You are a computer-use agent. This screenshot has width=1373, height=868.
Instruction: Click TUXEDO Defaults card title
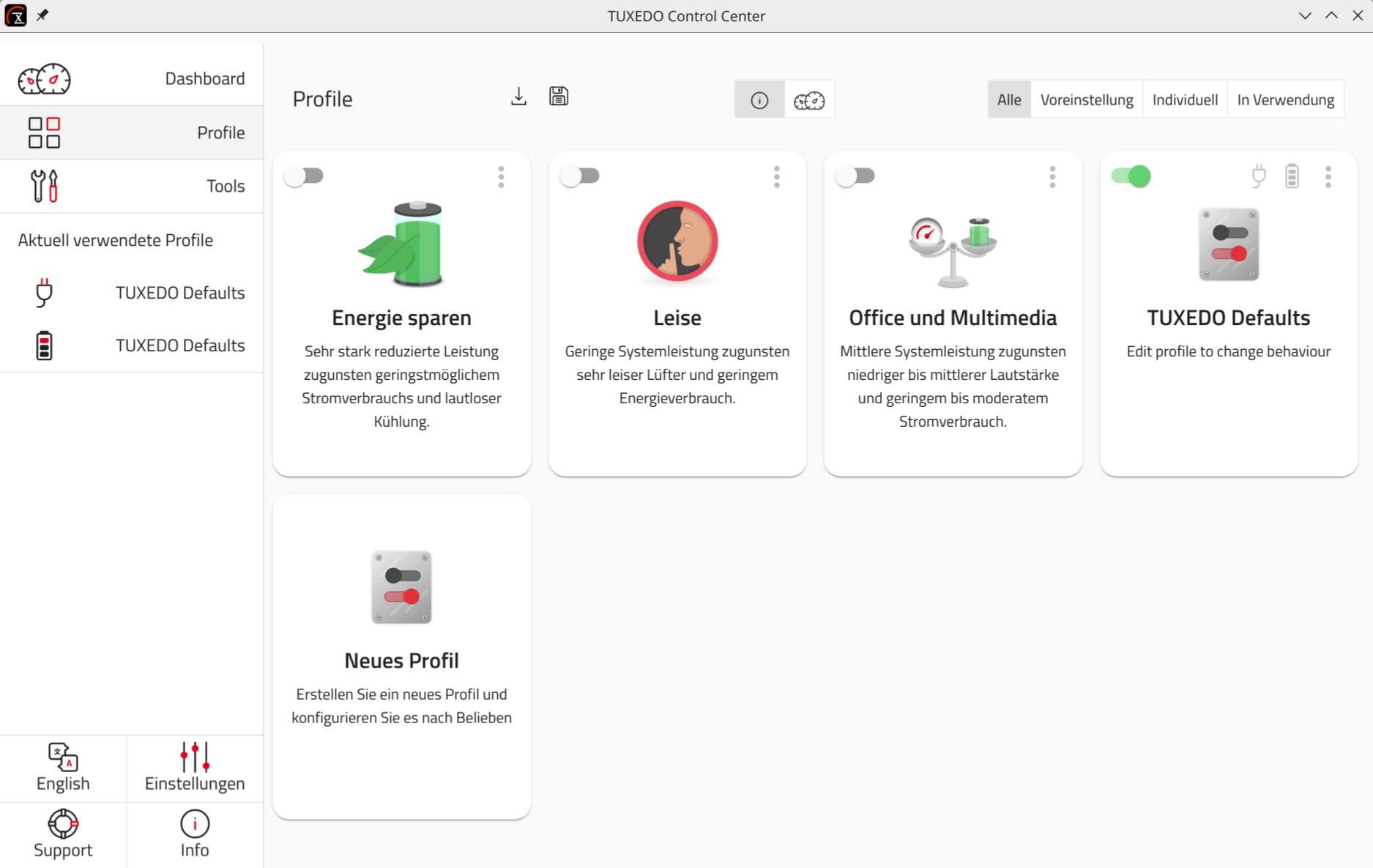pyautogui.click(x=1228, y=318)
